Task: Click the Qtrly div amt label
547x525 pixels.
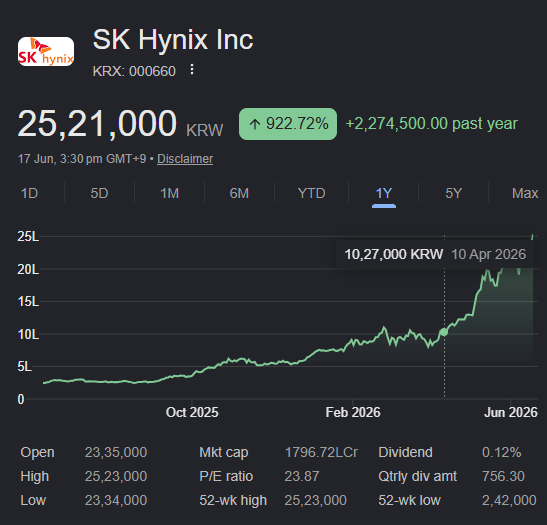Action: pyautogui.click(x=418, y=476)
